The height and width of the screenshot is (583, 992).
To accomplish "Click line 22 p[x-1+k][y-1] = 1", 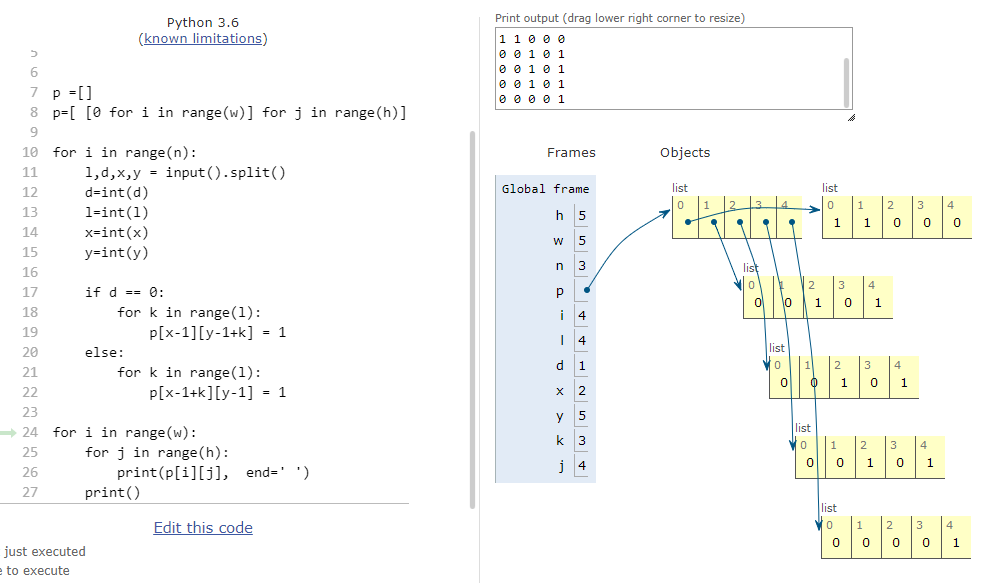I will (x=218, y=393).
